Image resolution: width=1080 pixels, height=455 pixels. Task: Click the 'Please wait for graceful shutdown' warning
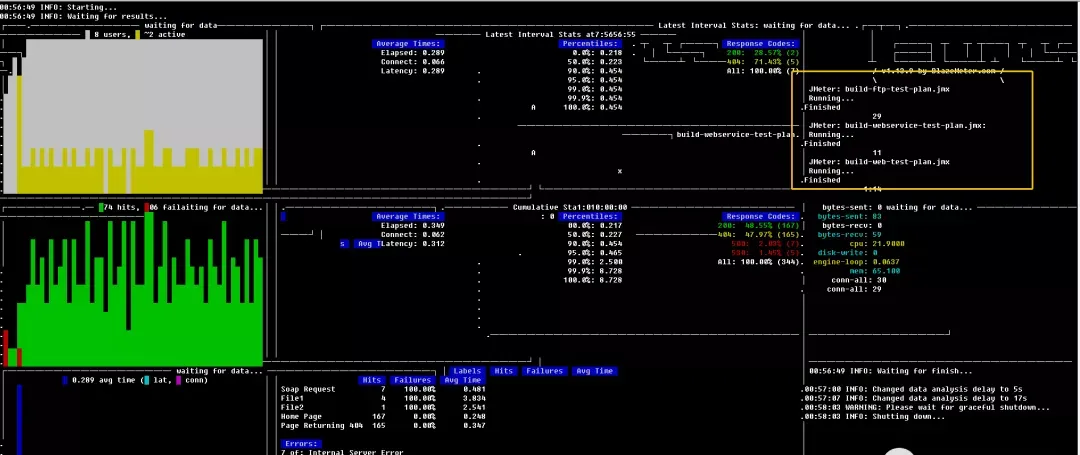point(926,407)
